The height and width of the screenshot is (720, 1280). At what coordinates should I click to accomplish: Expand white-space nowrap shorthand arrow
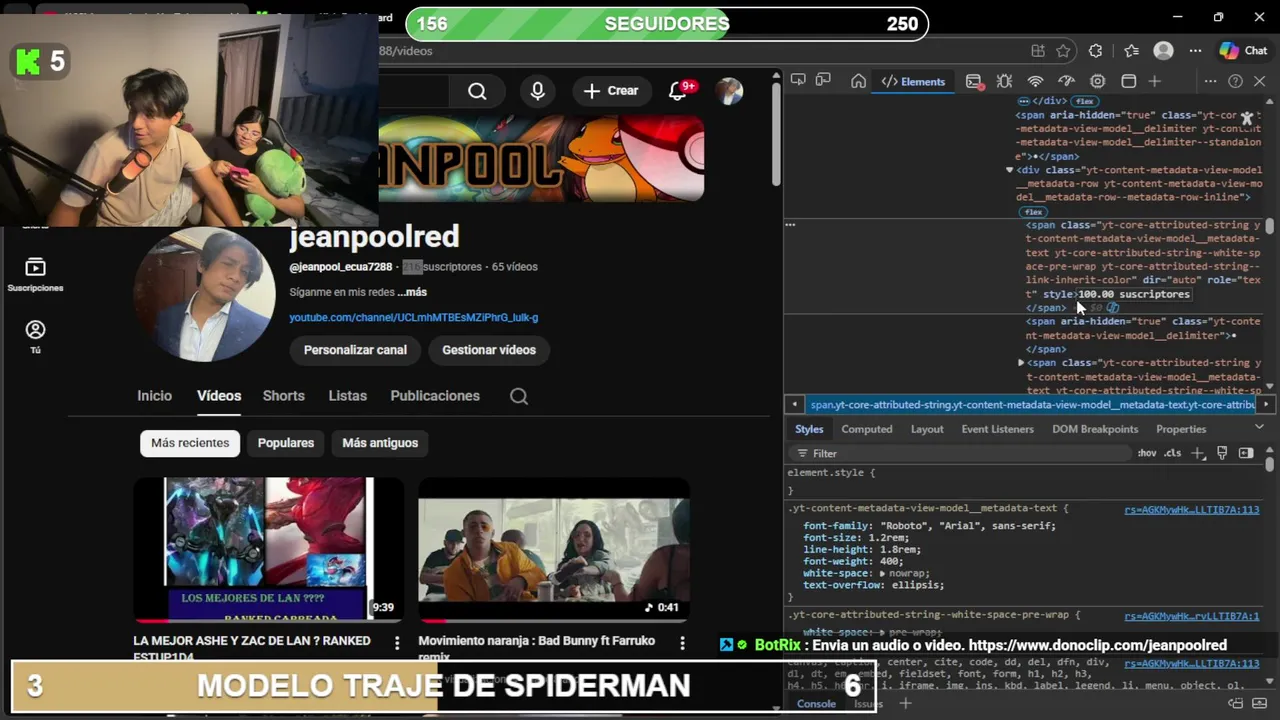tap(882, 574)
